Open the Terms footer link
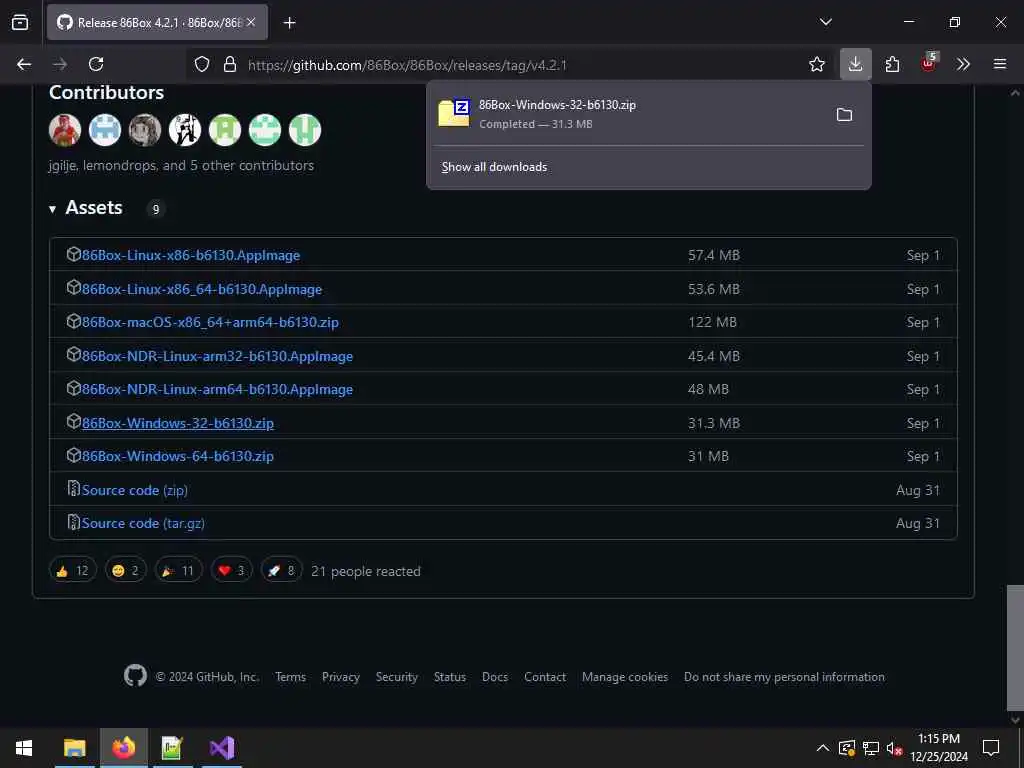The image size is (1024, 768). pyautogui.click(x=291, y=677)
